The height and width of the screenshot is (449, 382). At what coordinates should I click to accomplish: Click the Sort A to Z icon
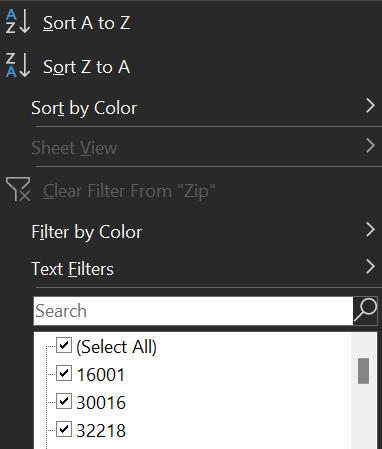click(18, 21)
